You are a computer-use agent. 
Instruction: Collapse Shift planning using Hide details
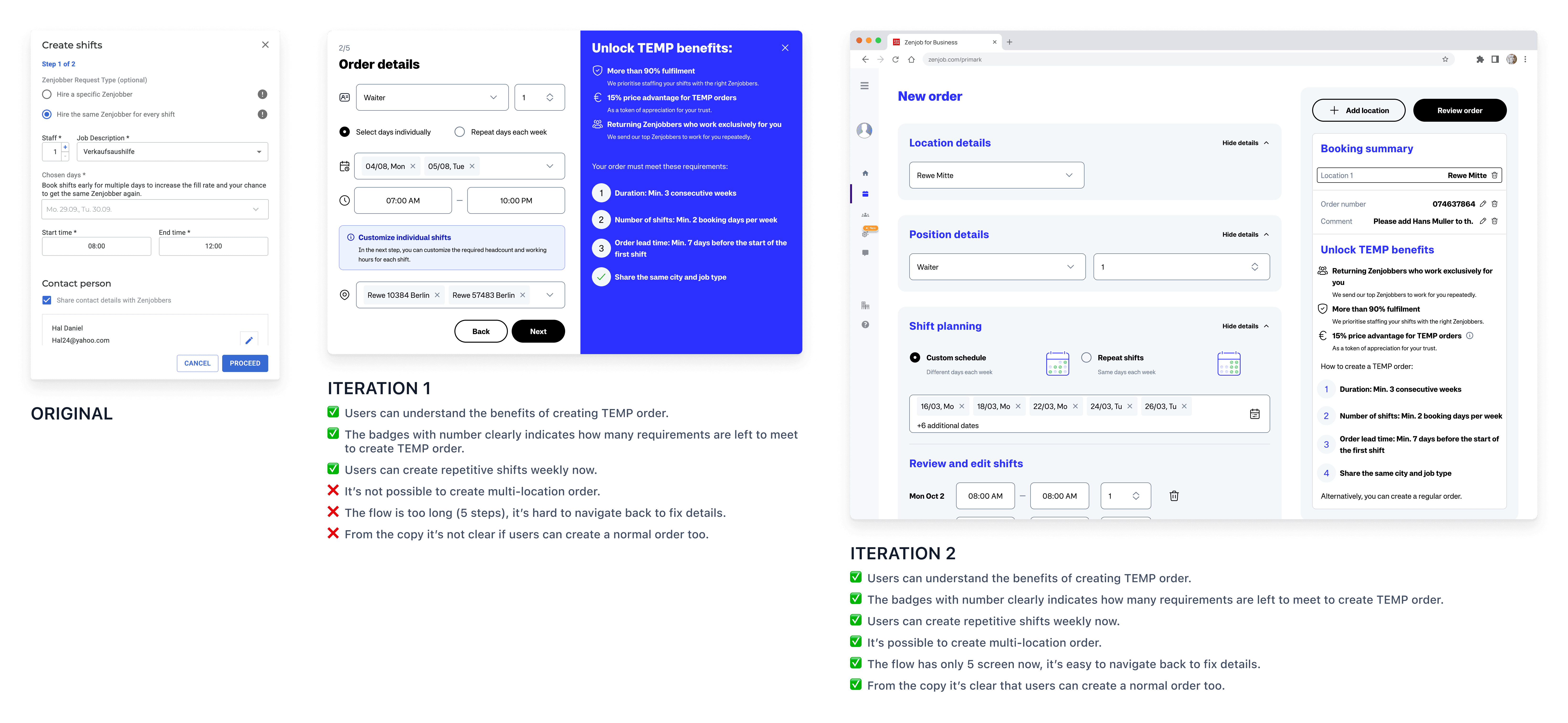pos(1245,326)
